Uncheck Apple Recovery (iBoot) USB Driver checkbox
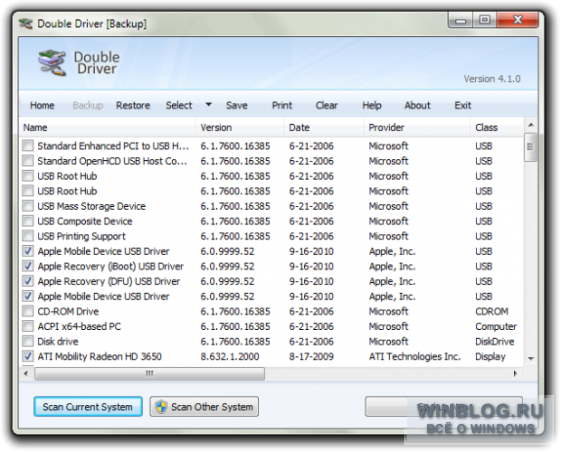Screen dimensions: 561x452 28,266
